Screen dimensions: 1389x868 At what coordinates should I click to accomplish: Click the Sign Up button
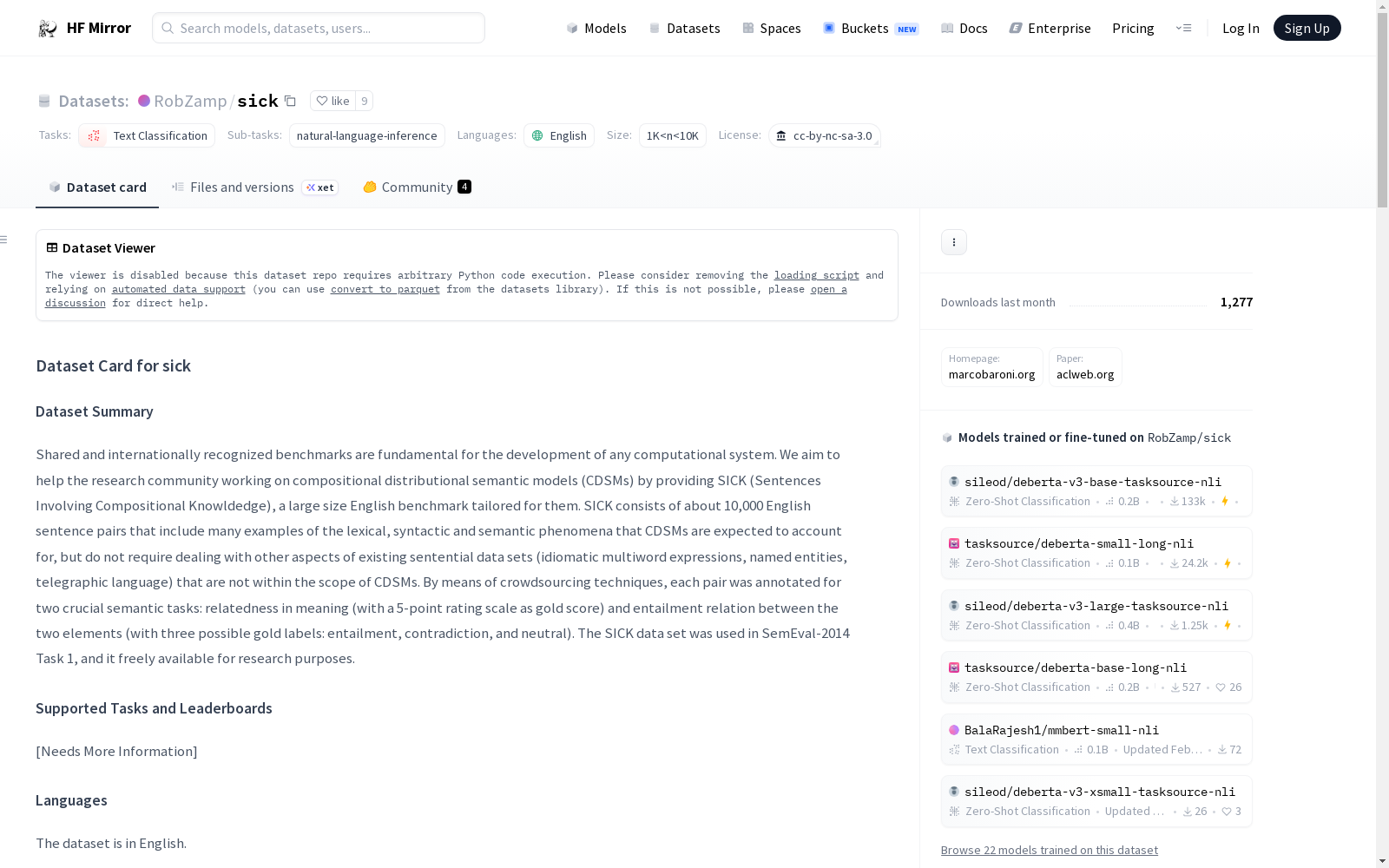pyautogui.click(x=1307, y=28)
